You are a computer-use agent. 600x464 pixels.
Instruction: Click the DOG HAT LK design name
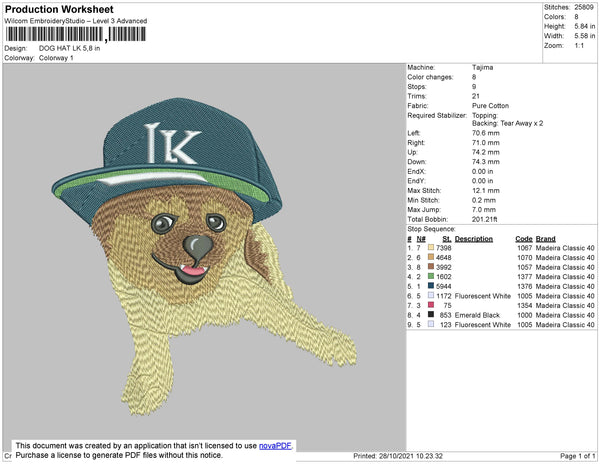click(x=71, y=47)
